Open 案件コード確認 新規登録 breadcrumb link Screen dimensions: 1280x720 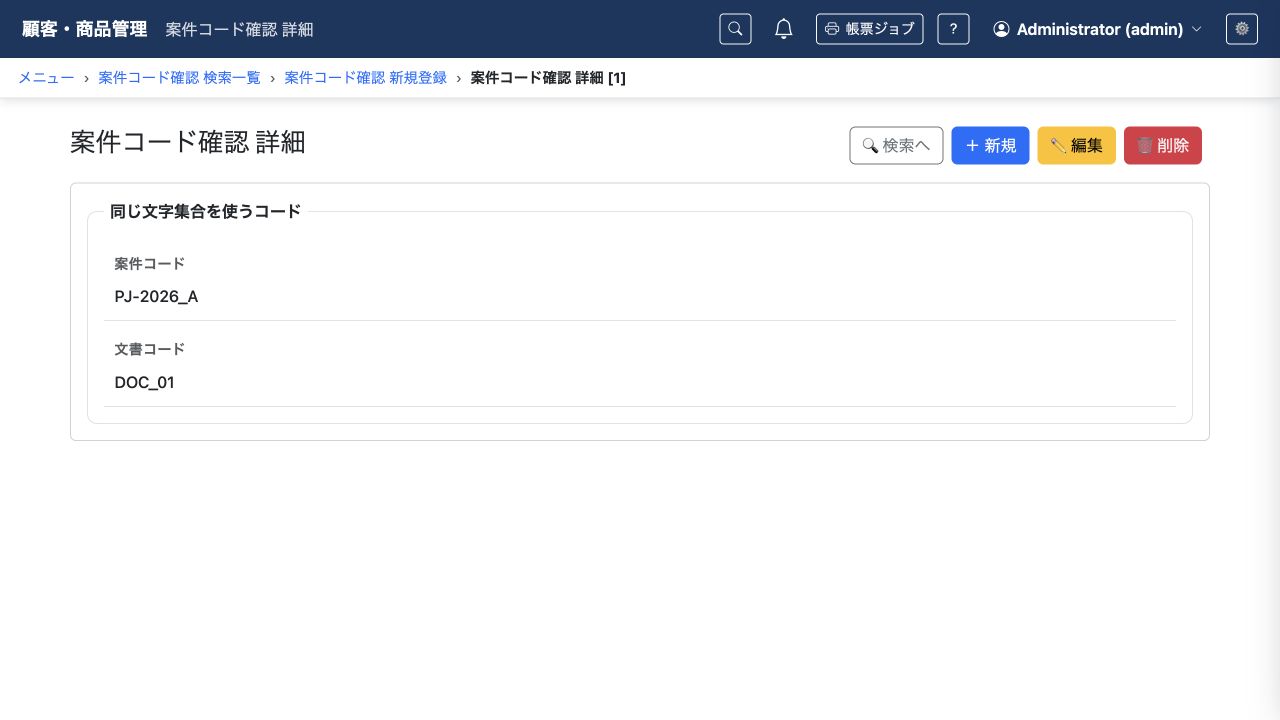[366, 78]
